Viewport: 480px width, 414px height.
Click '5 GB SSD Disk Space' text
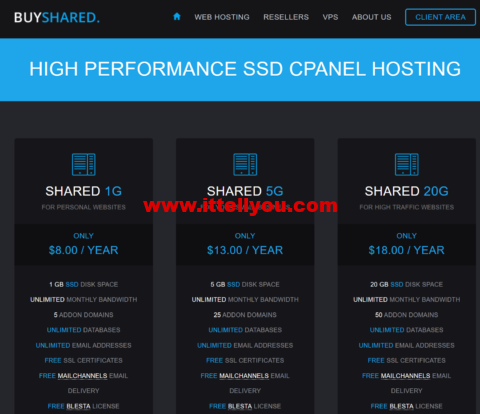click(x=245, y=284)
